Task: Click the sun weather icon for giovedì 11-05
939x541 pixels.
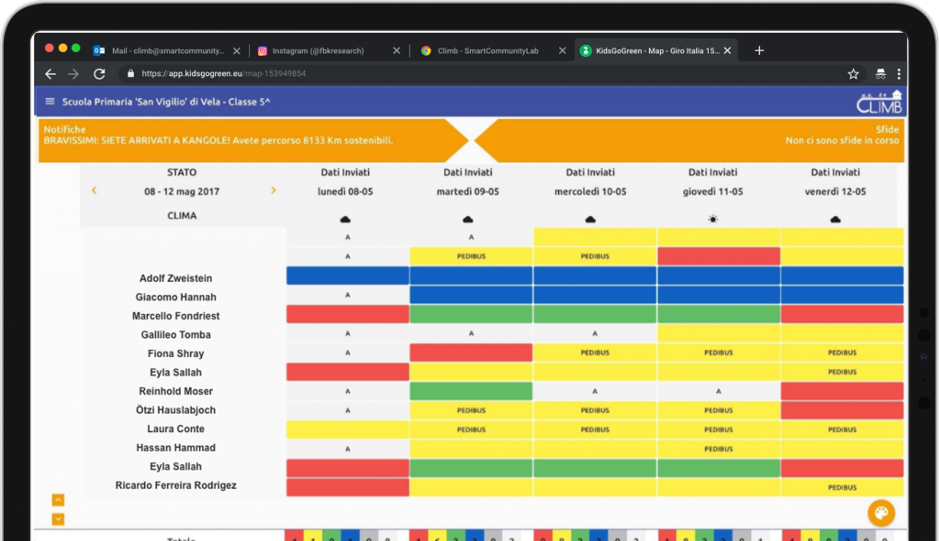Action: (713, 219)
